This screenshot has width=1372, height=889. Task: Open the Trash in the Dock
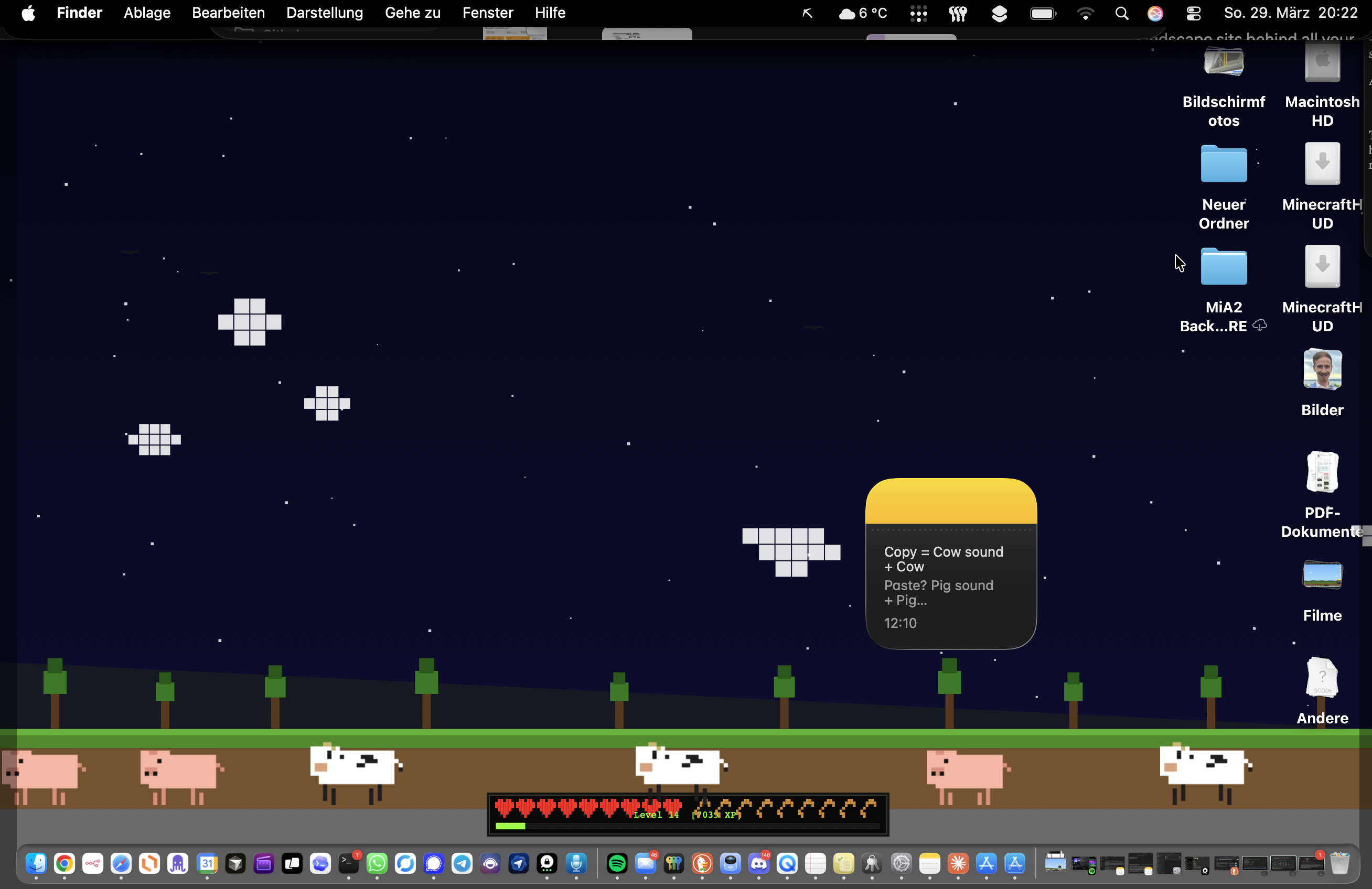[1339, 863]
